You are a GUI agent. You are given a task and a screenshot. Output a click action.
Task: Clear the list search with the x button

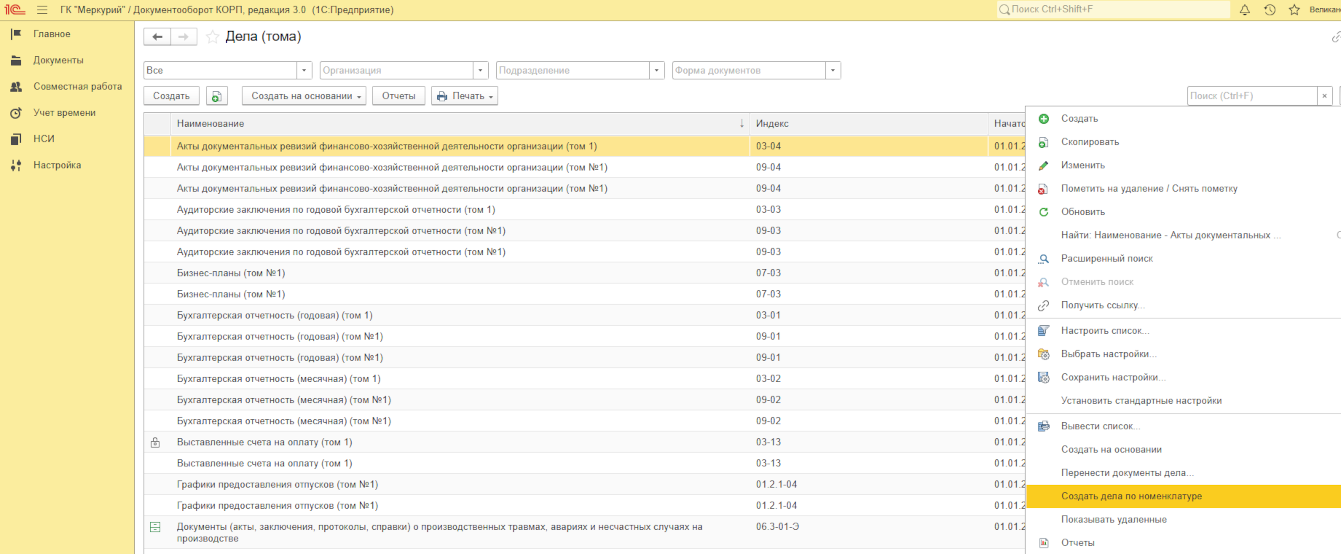click(1325, 96)
